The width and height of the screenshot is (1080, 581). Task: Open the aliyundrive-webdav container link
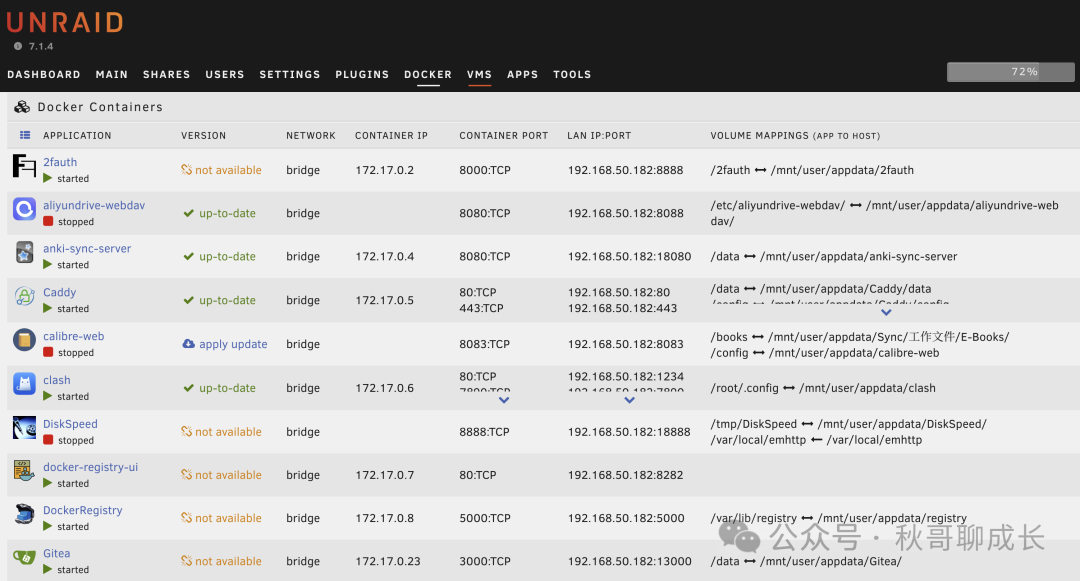pos(94,205)
